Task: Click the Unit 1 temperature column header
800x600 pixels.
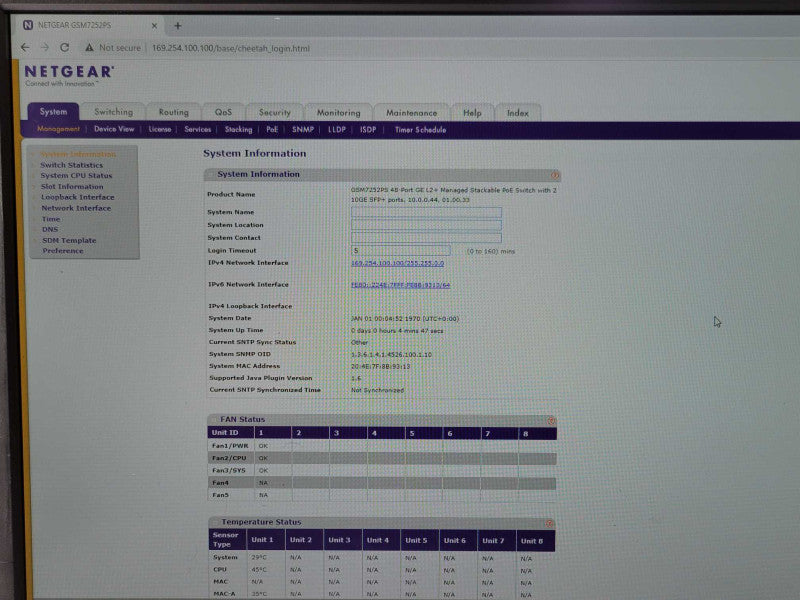Action: 262,540
